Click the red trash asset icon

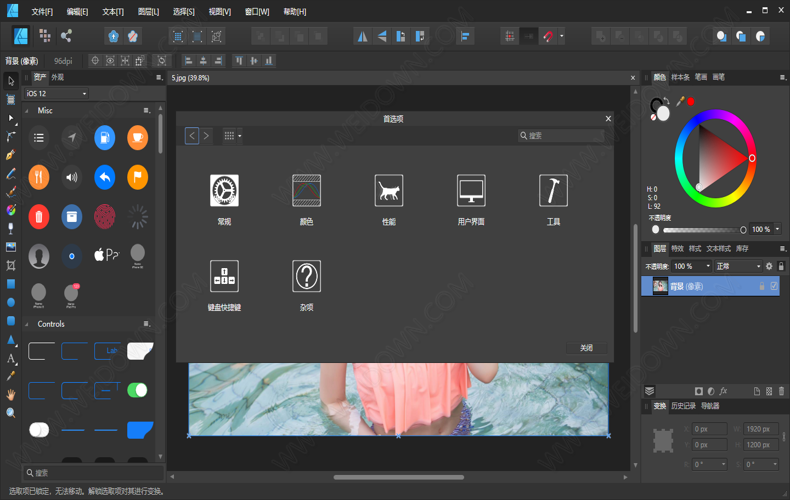click(39, 217)
